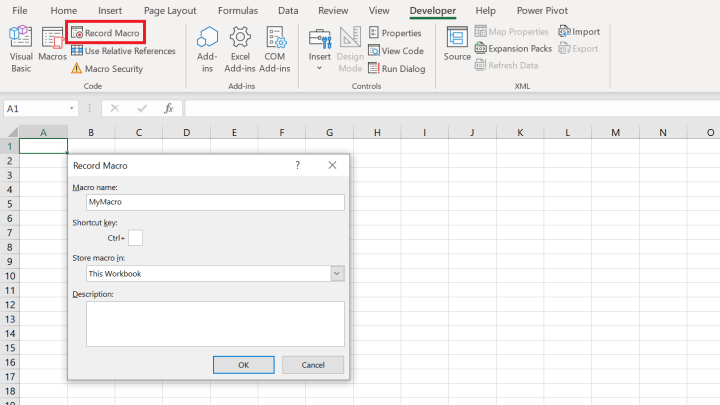Click Refresh Data in XML group
Image resolution: width=720 pixels, height=405 pixels.
click(x=506, y=66)
